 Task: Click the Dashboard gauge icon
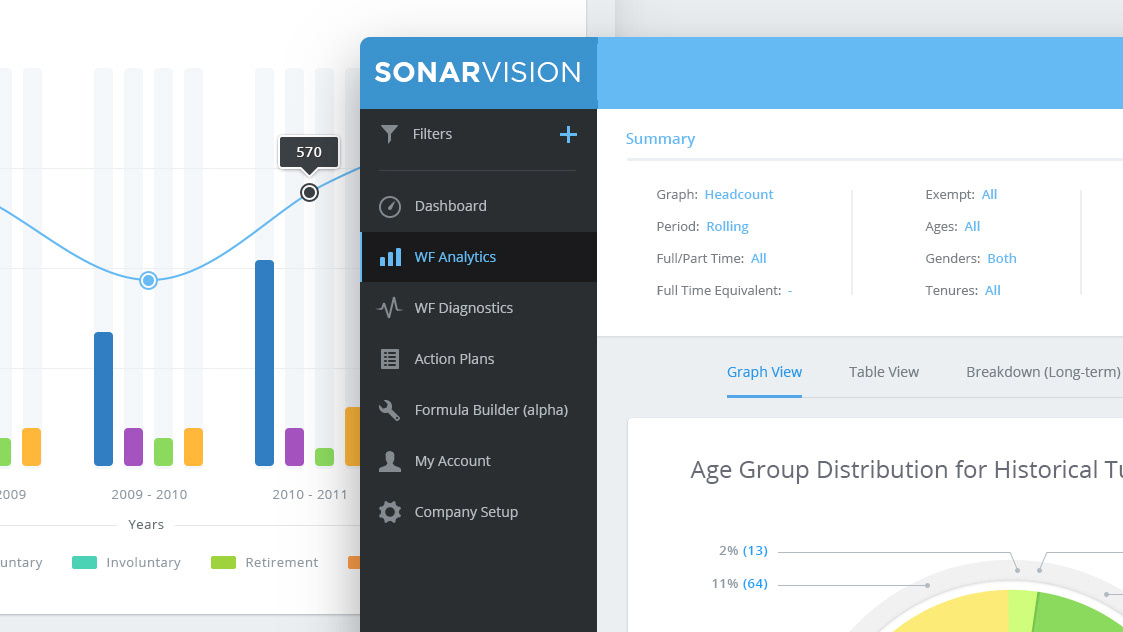(390, 206)
